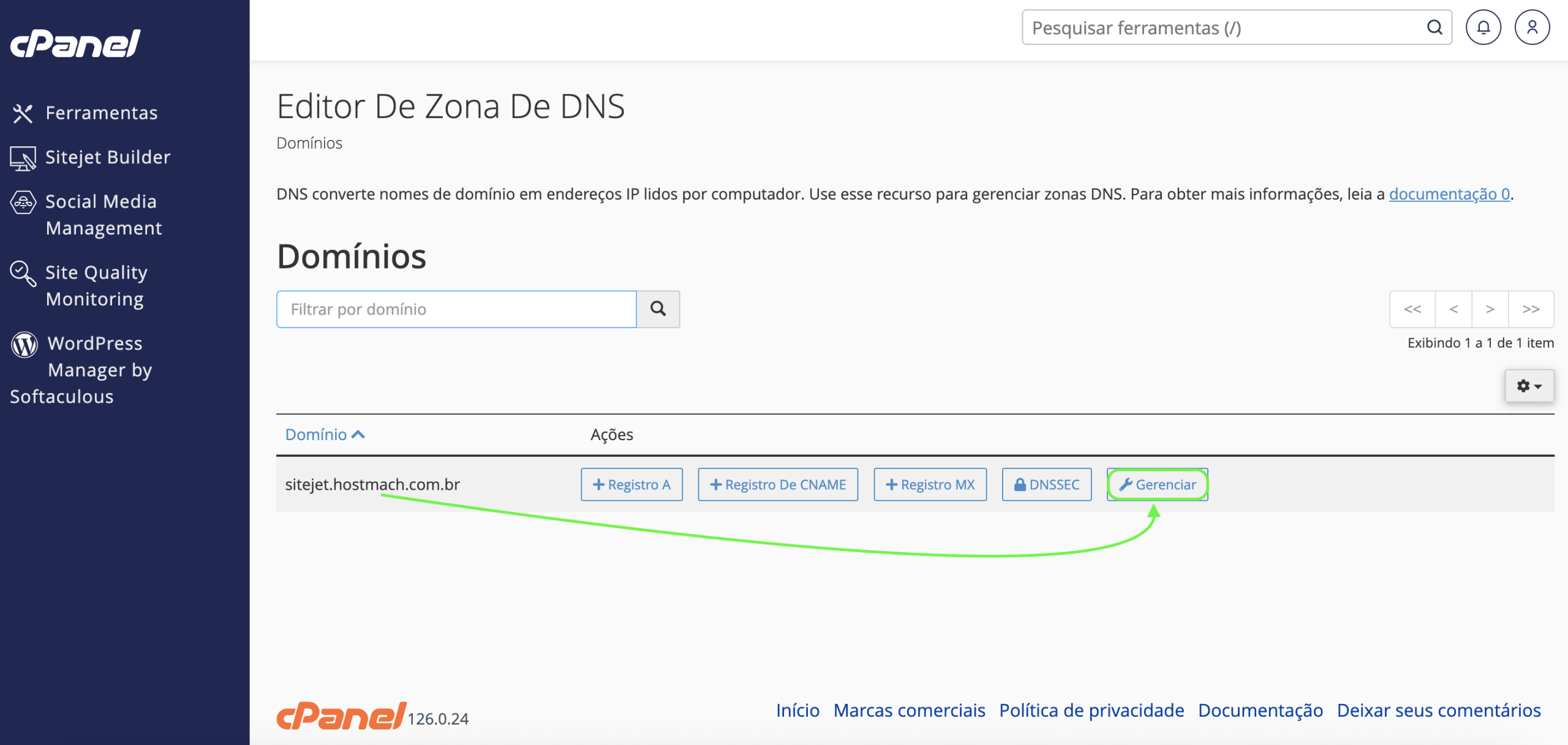Click the WordPress logo icon
This screenshot has height=745, width=1568.
24,345
